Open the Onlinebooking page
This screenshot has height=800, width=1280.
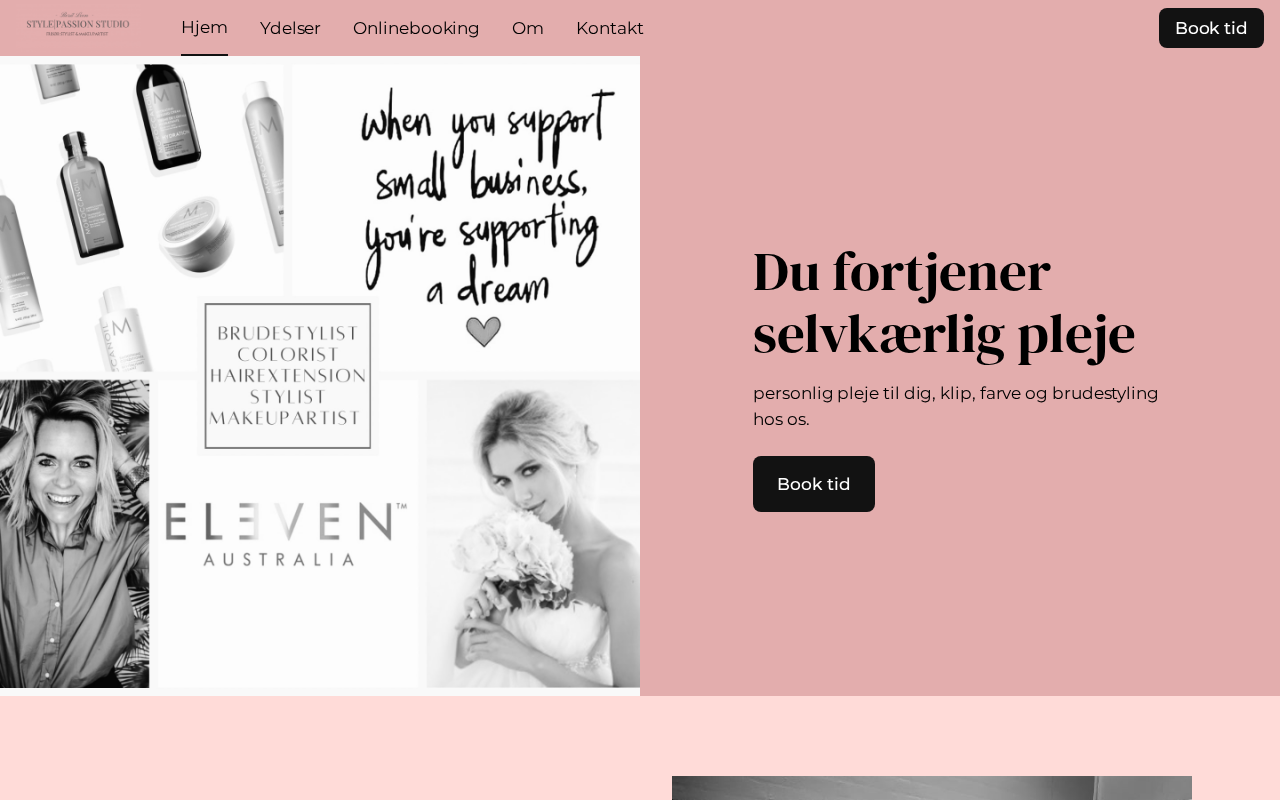[416, 28]
